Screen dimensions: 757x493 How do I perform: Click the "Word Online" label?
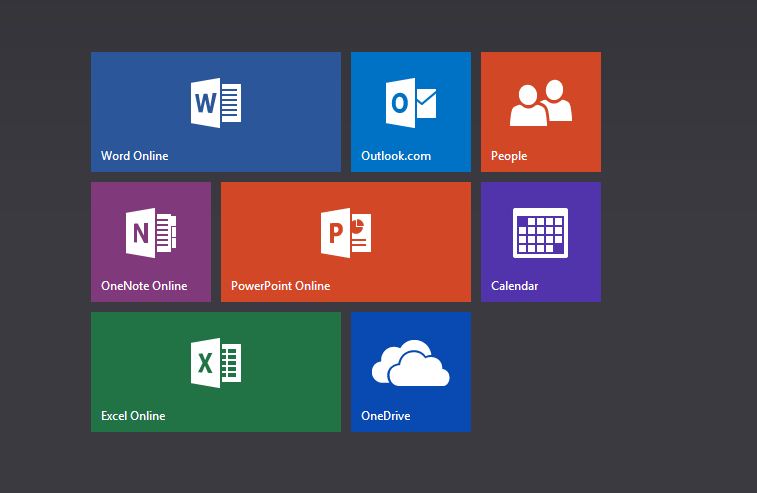pyautogui.click(x=135, y=156)
